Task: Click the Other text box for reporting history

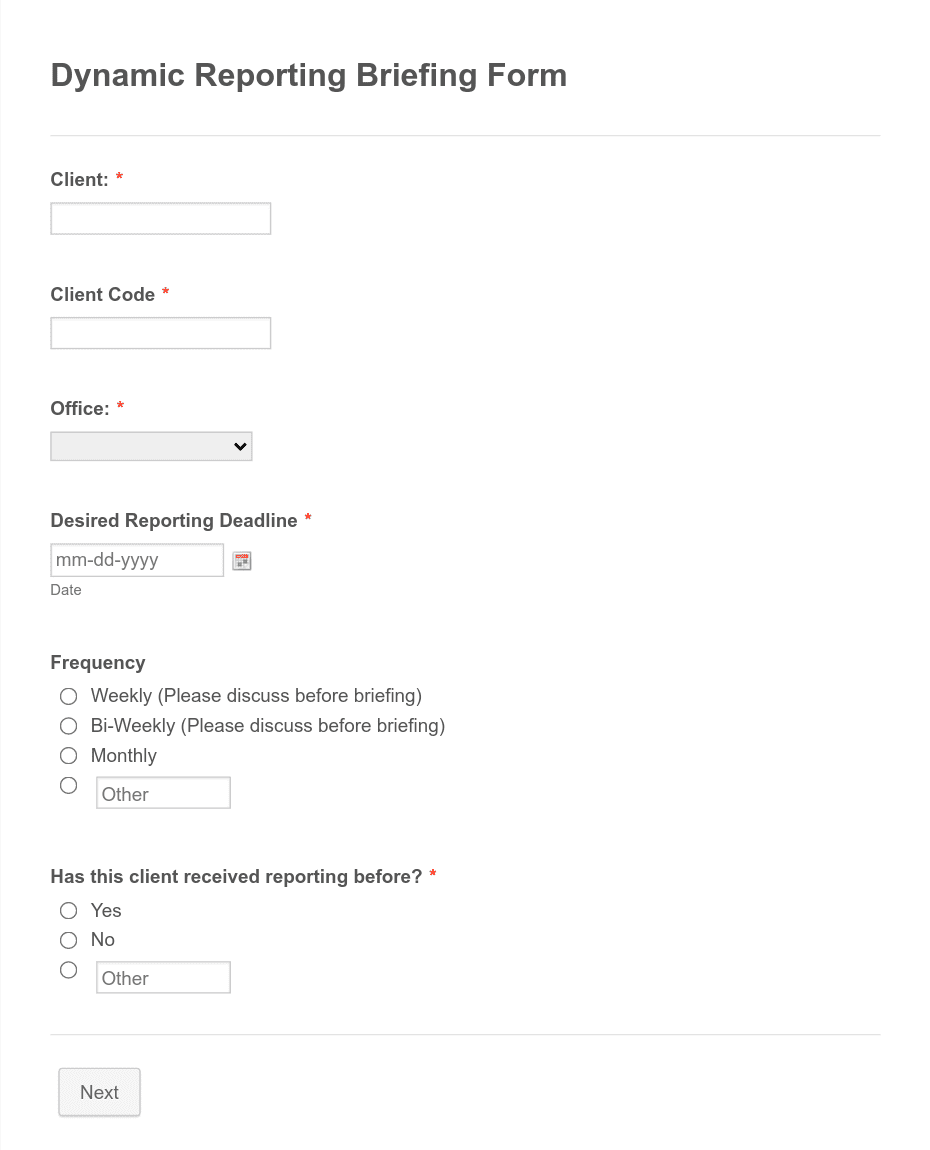Action: click(163, 977)
